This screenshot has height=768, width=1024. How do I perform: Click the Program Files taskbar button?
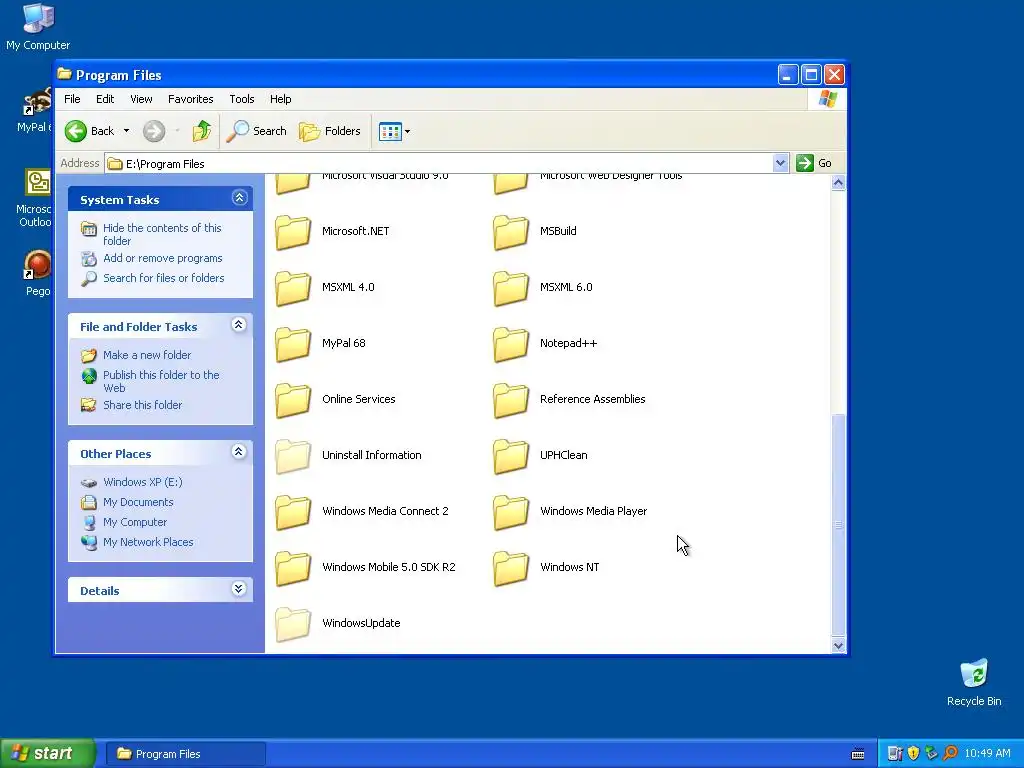(185, 754)
